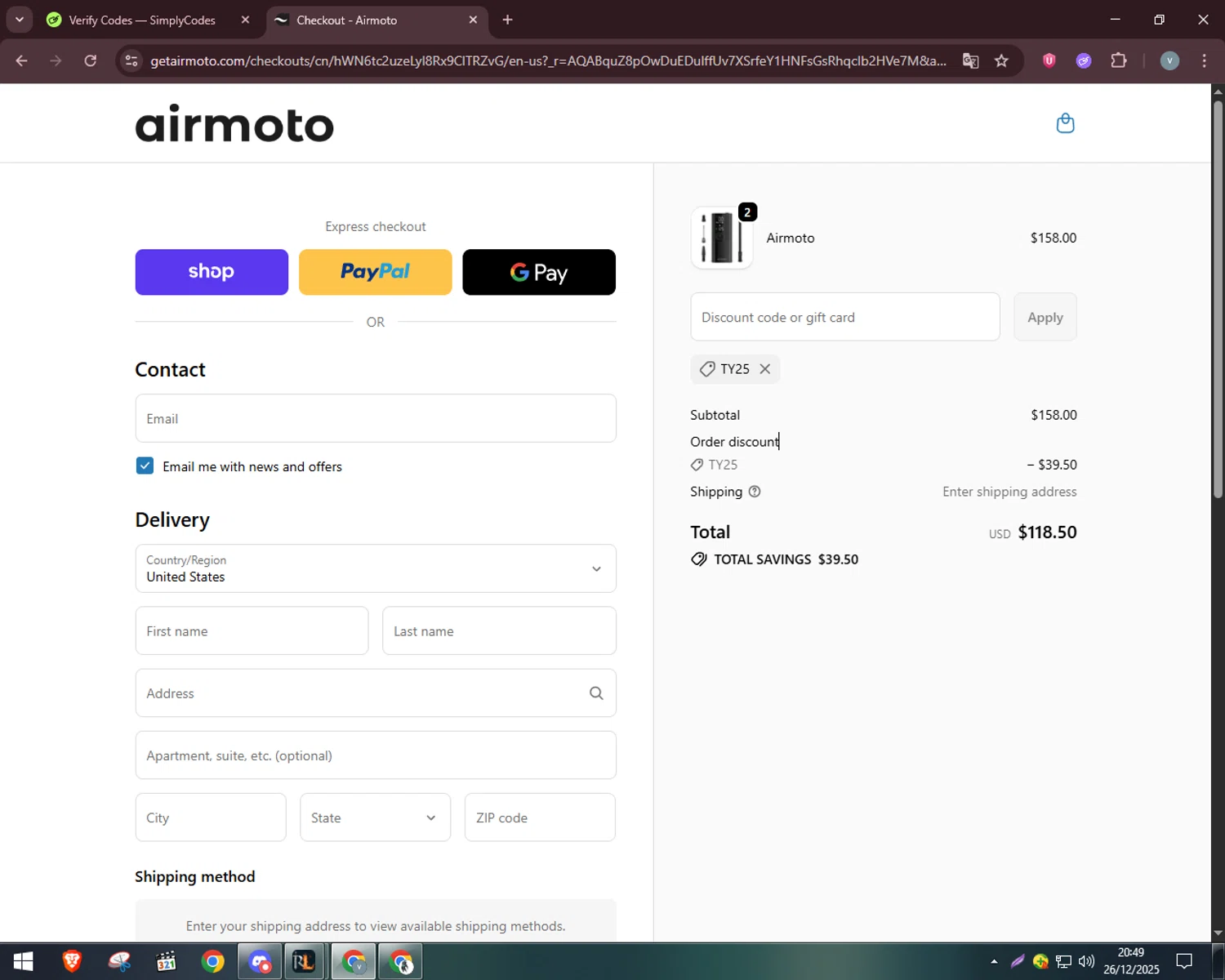Close the Verify Codes — SimplyCodes tab
Screen dimensions: 1225x980
click(x=245, y=20)
